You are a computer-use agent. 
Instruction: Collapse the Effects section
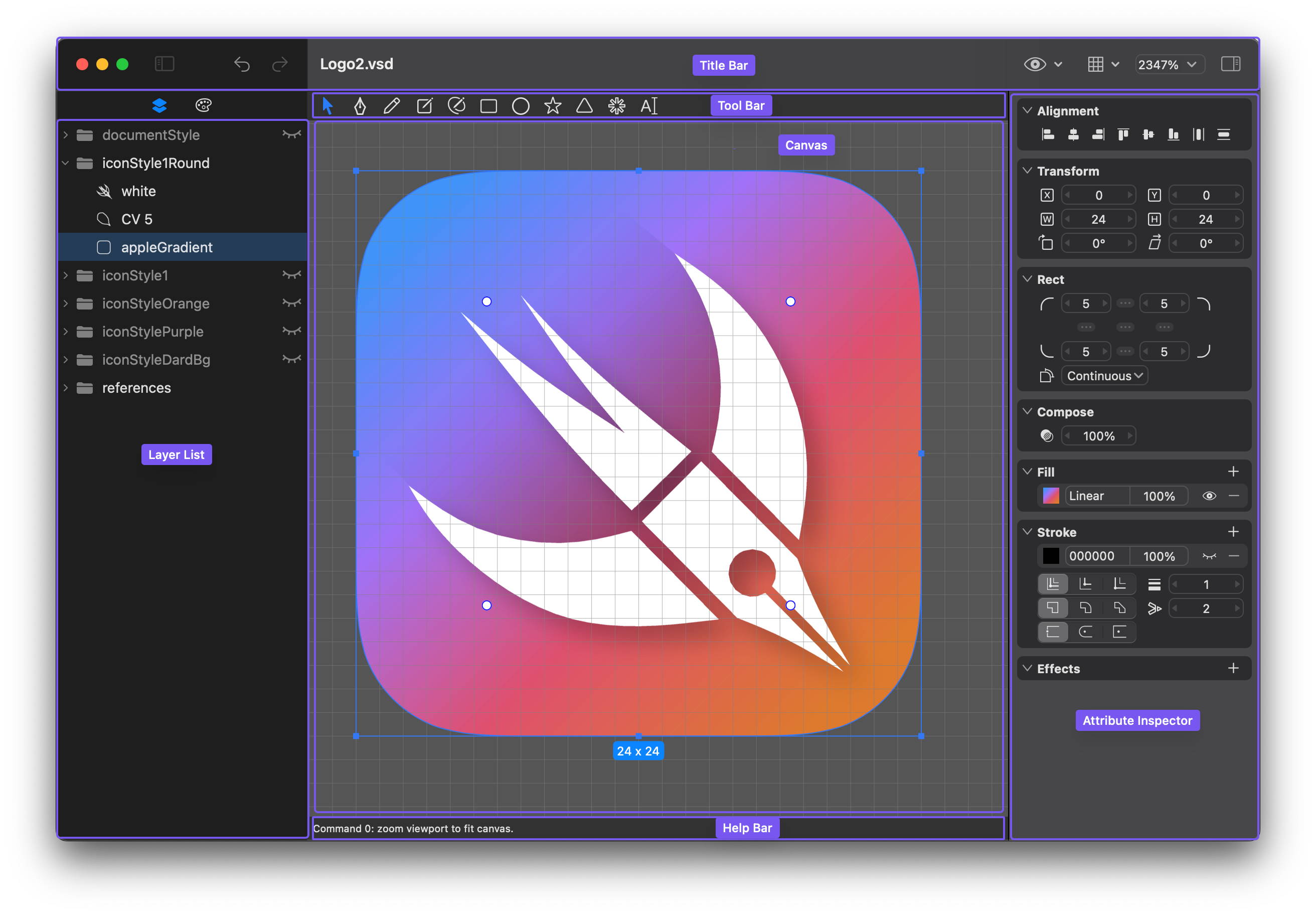[x=1027, y=669]
